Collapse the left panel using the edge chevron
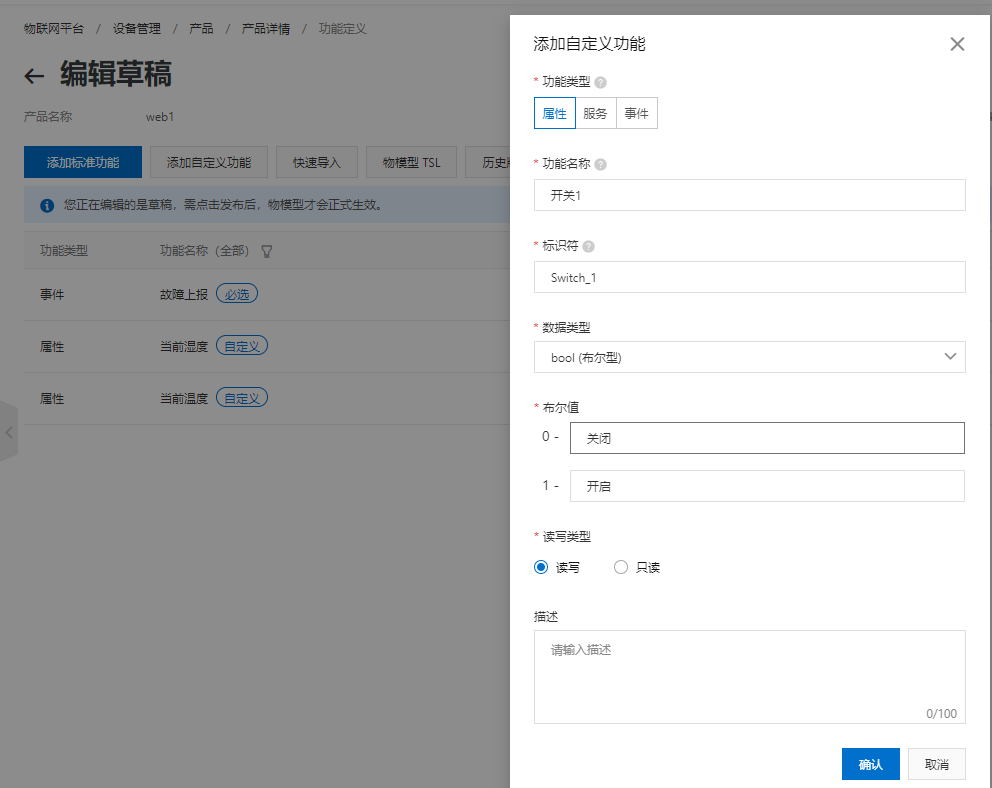Image resolution: width=992 pixels, height=788 pixels. pos(9,432)
